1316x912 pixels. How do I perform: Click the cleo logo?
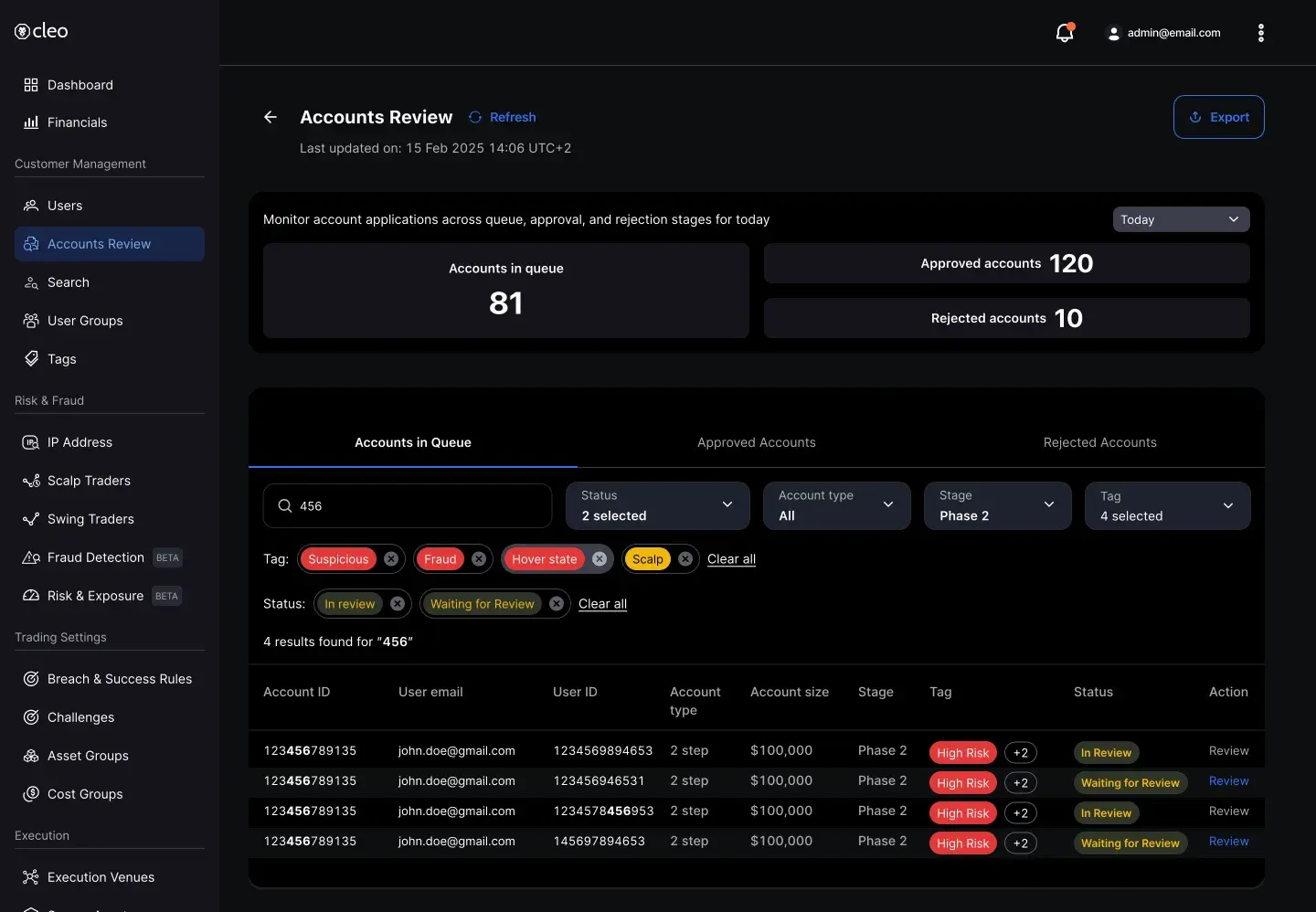41,31
